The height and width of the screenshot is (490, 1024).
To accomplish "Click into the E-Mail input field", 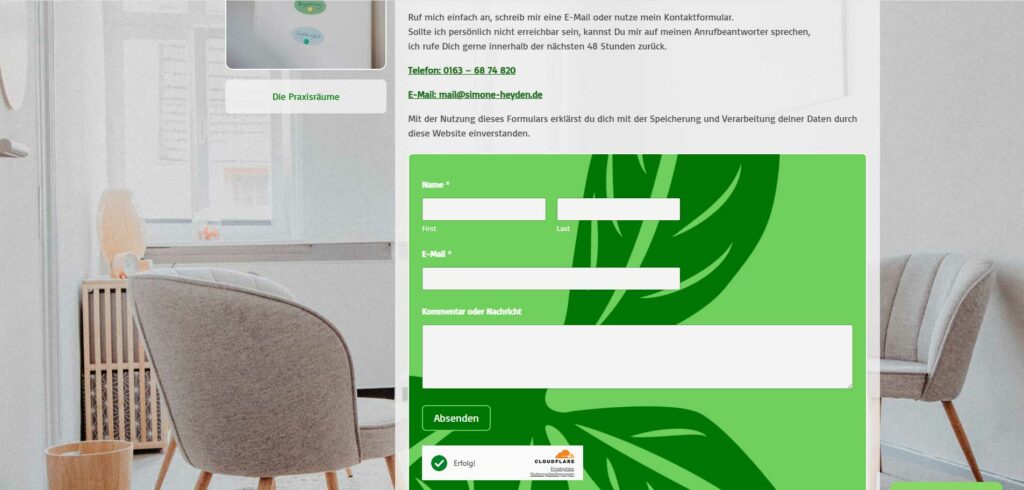I will click(x=551, y=278).
